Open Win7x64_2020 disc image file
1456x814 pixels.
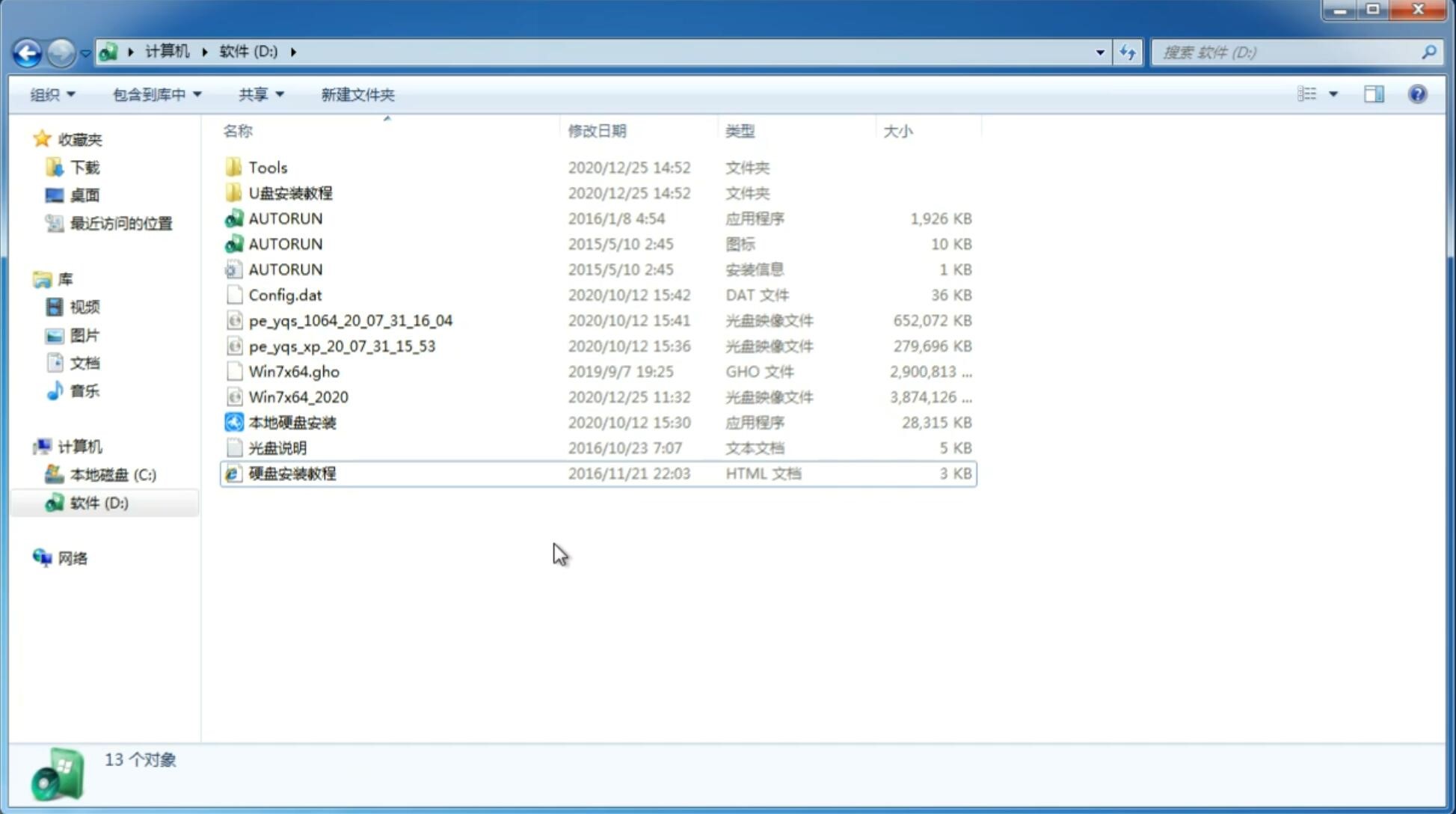tap(299, 396)
